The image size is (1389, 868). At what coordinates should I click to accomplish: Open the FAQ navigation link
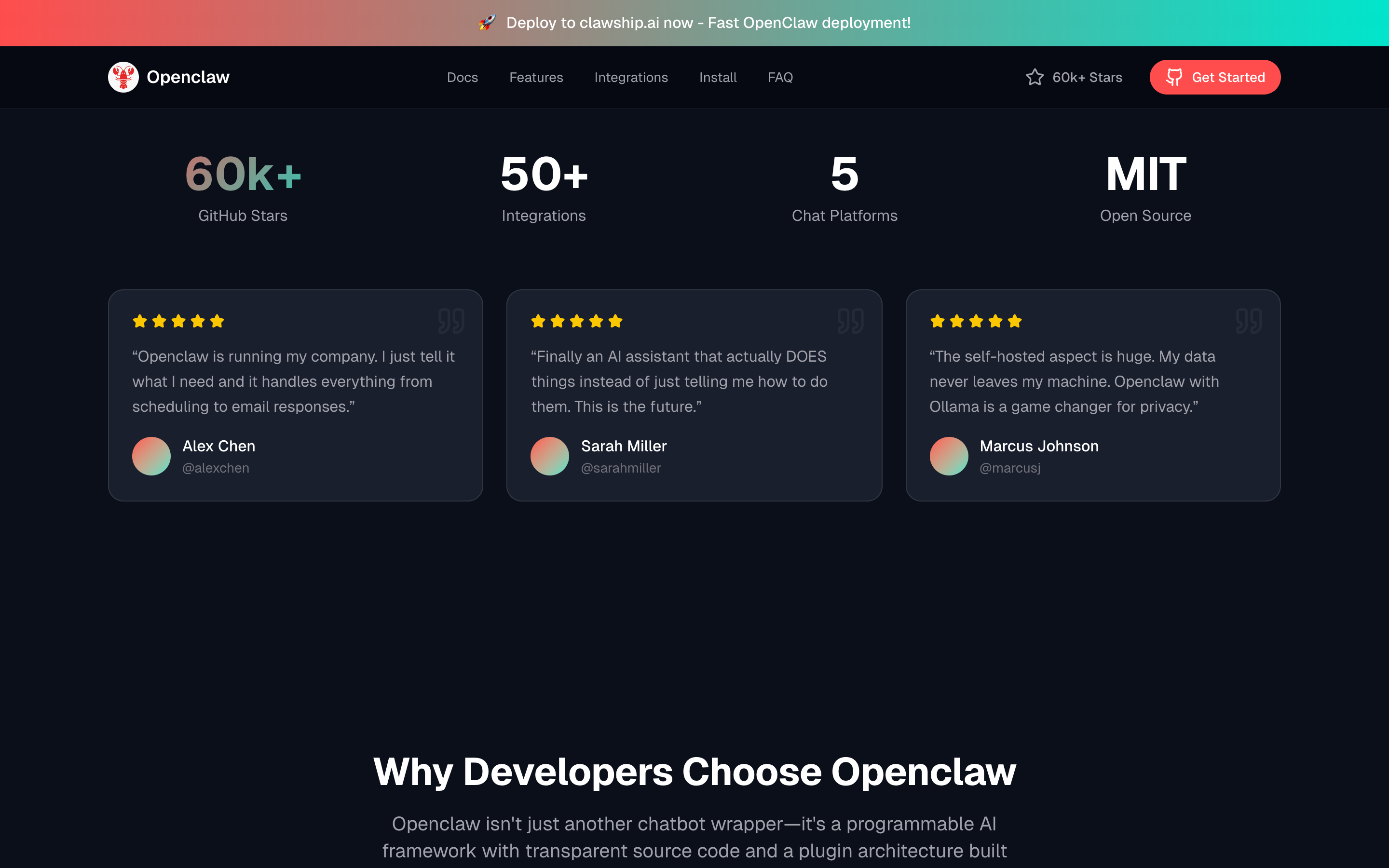[780, 77]
